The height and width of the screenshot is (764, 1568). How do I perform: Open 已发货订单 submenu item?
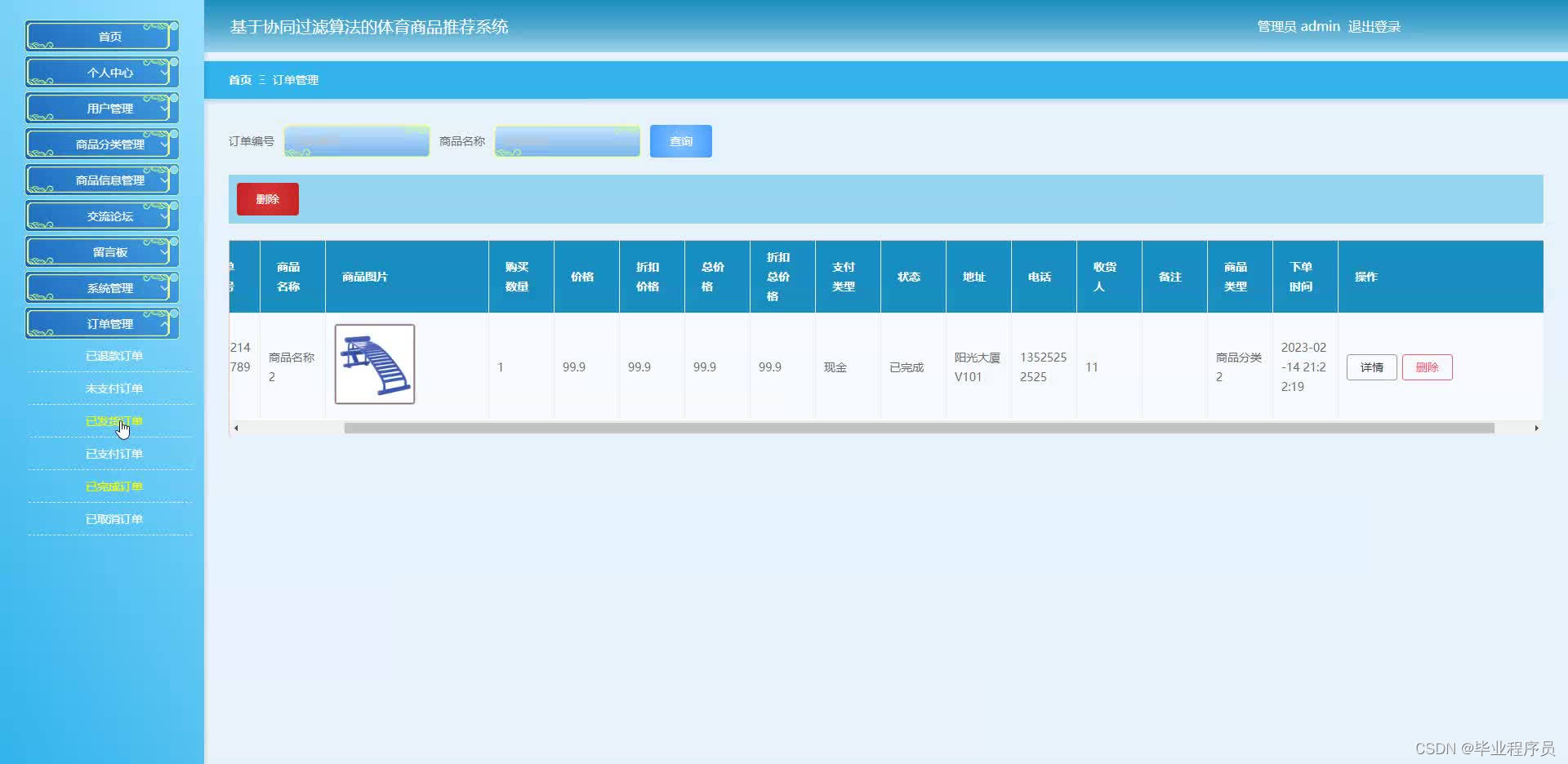pyautogui.click(x=114, y=421)
